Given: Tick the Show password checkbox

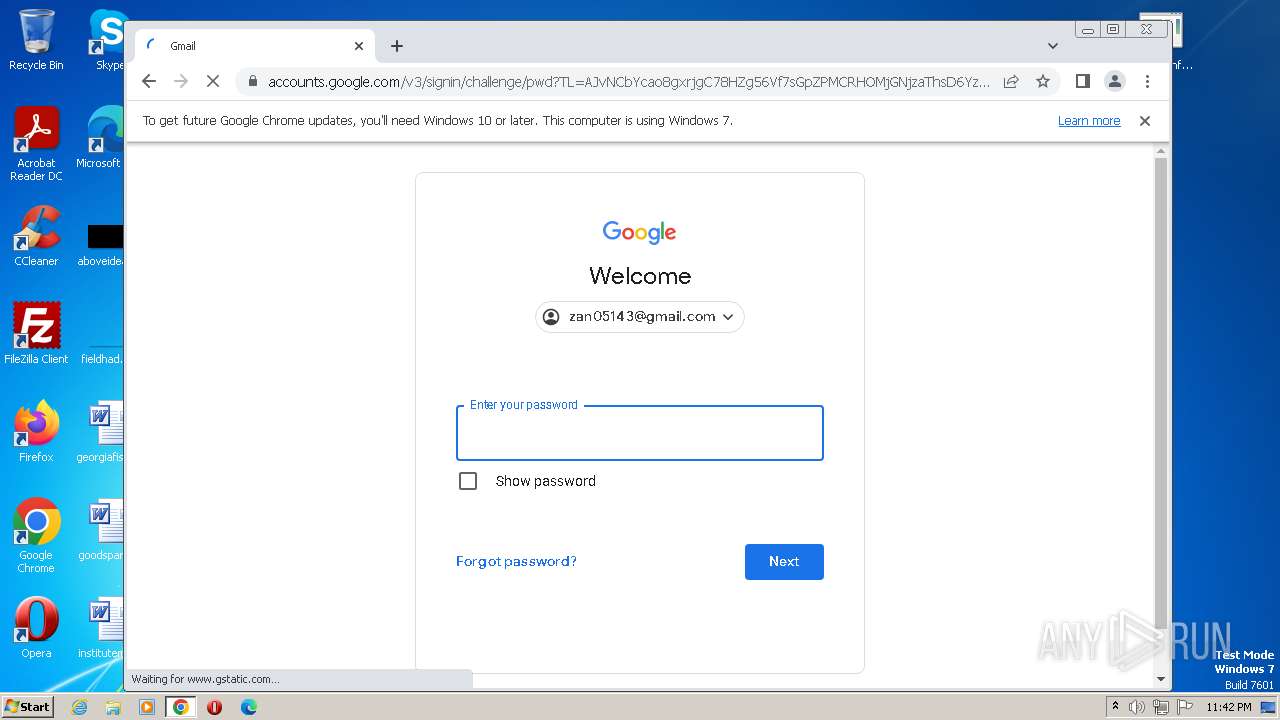Looking at the screenshot, I should click(468, 481).
